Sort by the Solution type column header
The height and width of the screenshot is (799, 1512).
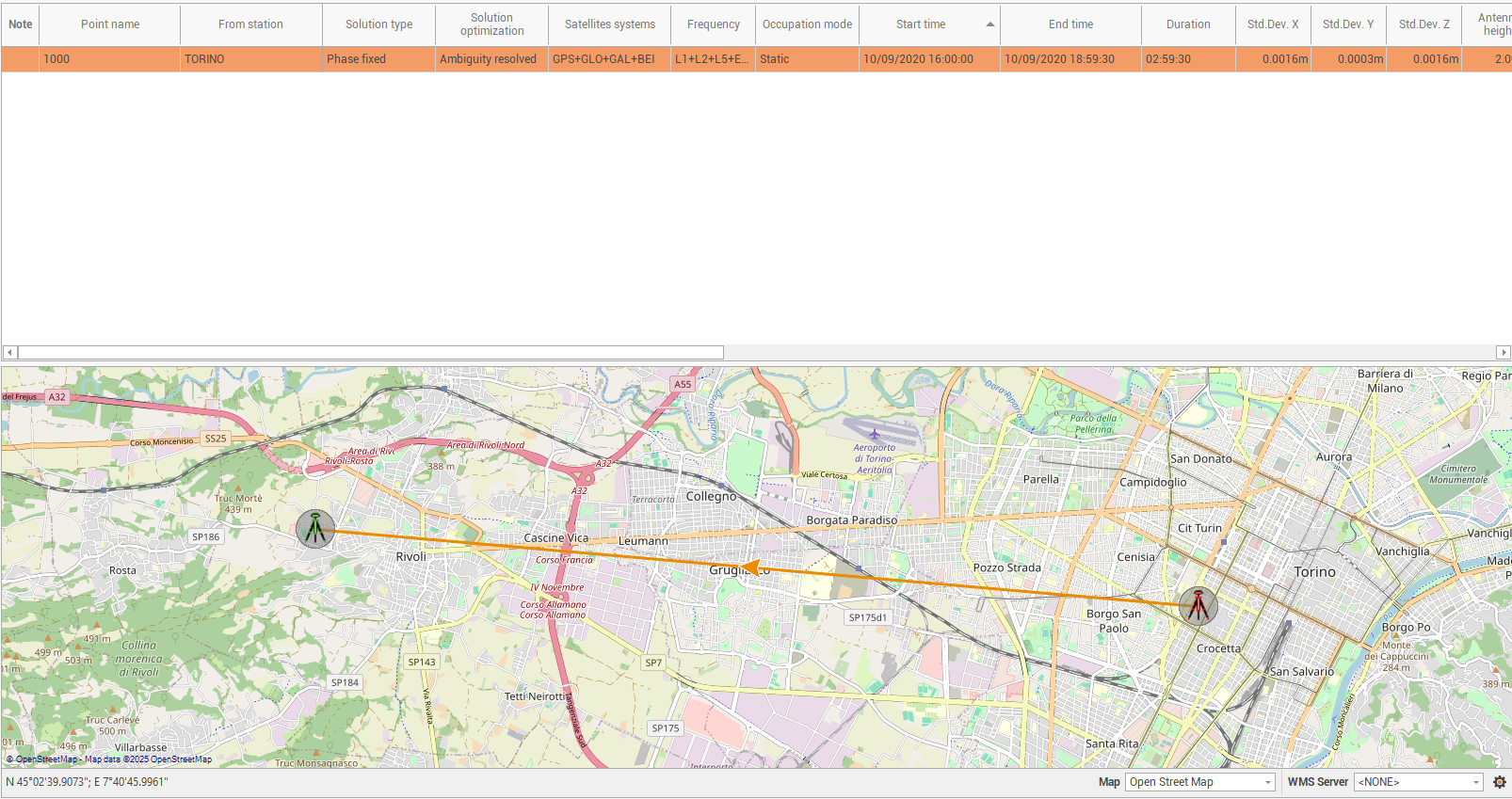[378, 24]
